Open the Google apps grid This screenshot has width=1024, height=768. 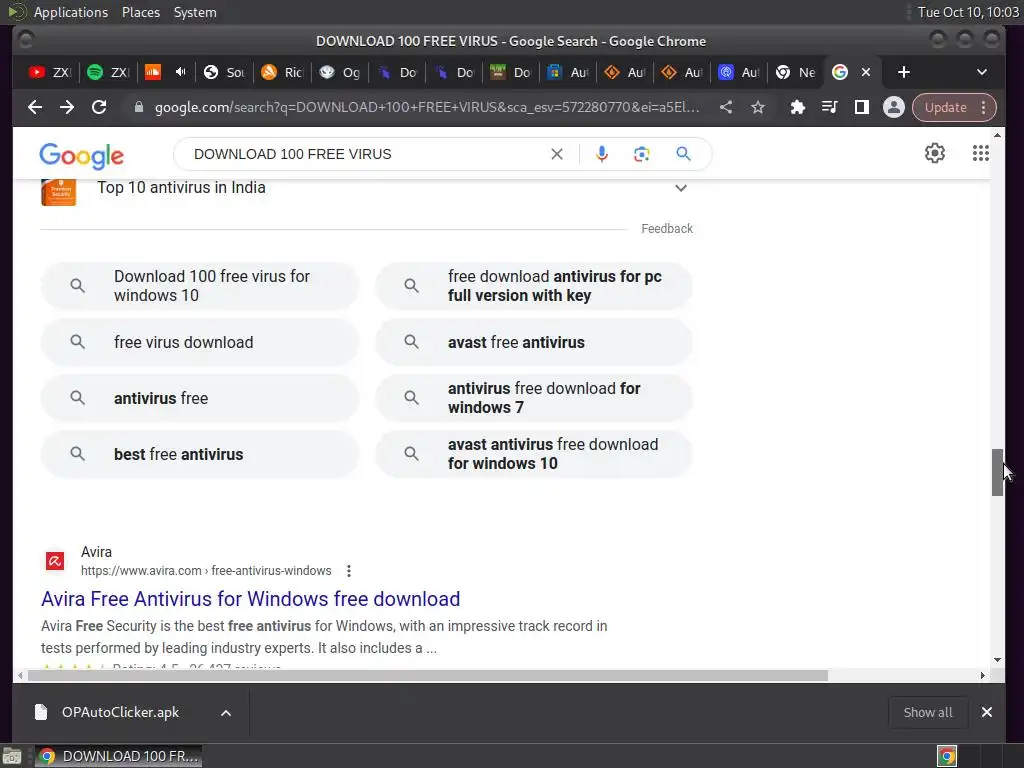point(980,153)
